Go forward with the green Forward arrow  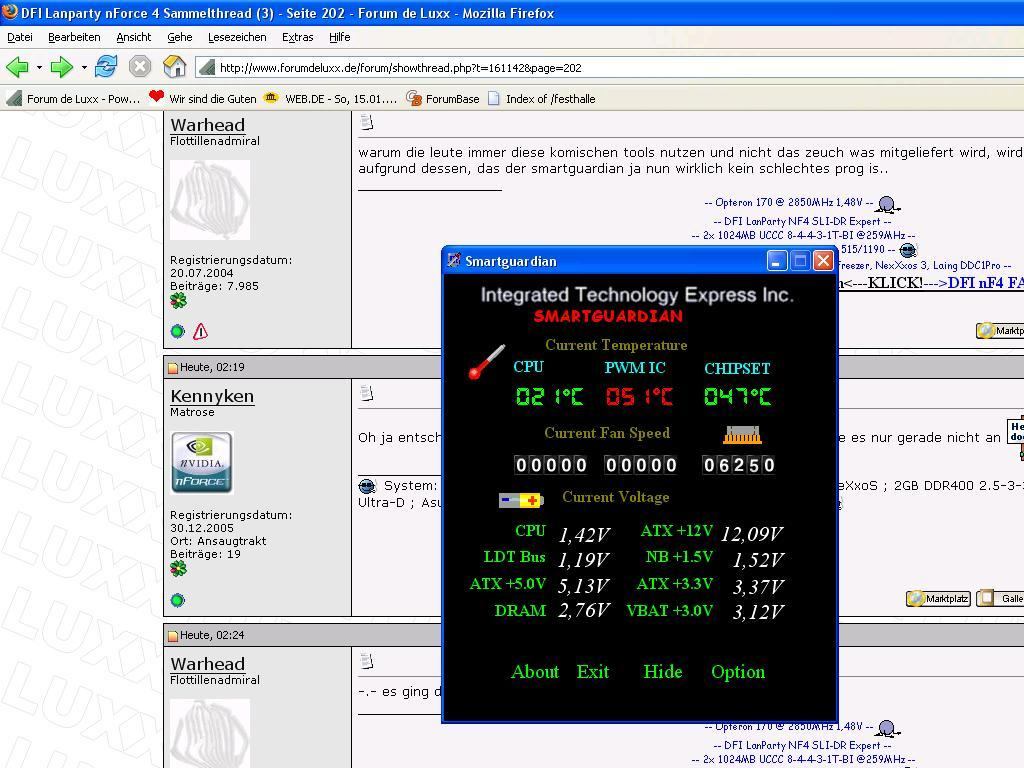coord(62,67)
